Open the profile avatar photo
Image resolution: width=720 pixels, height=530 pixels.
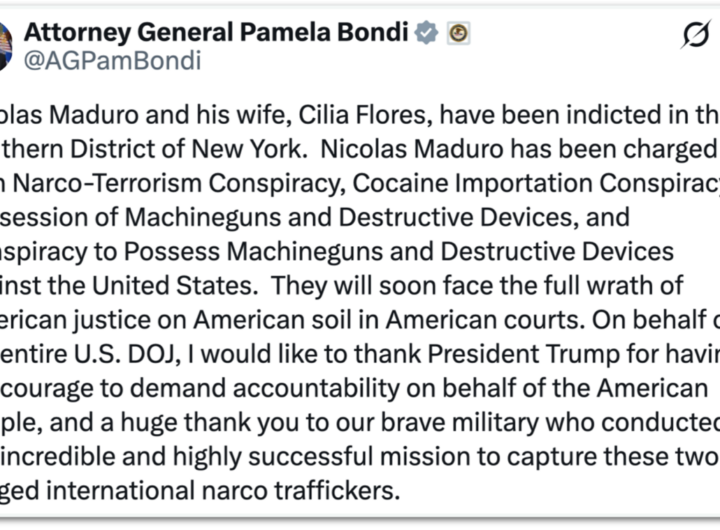pos(5,45)
